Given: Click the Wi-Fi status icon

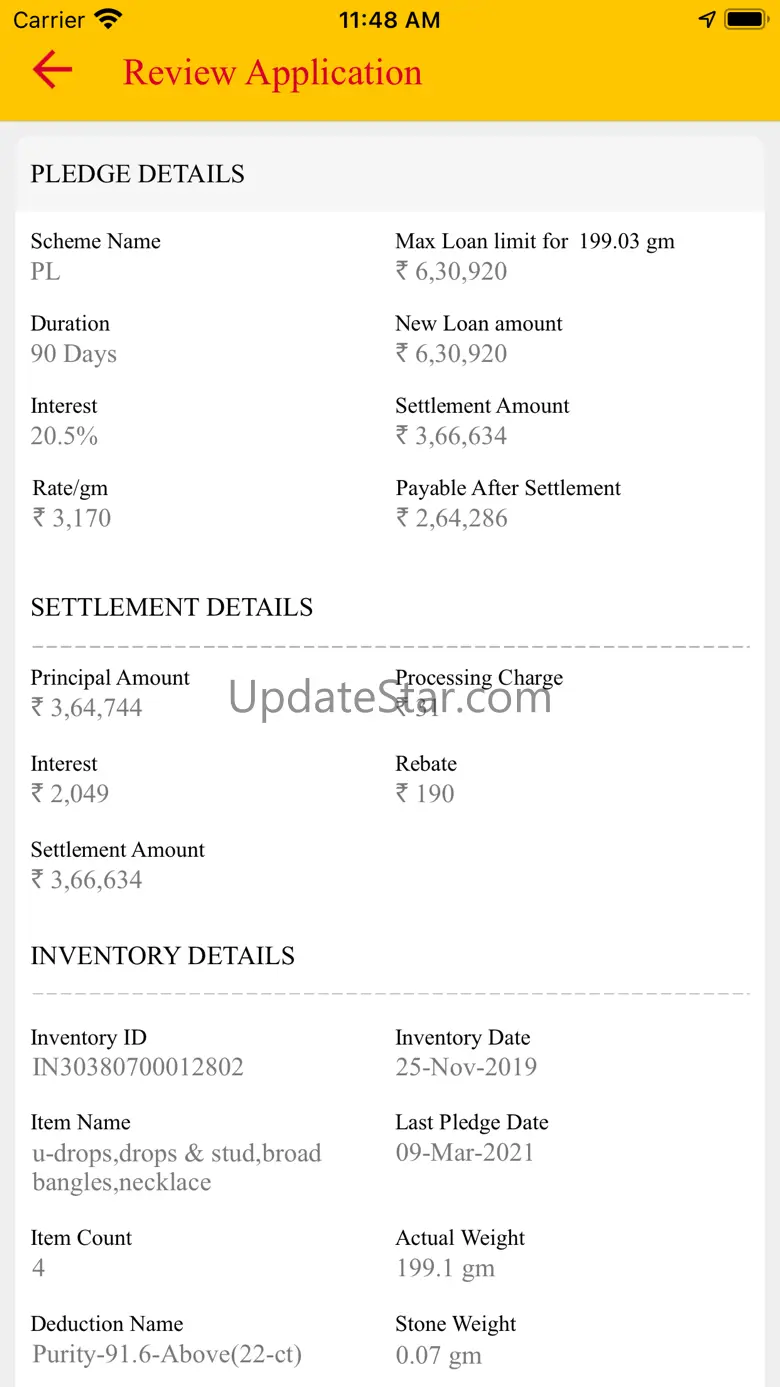Looking at the screenshot, I should point(107,19).
